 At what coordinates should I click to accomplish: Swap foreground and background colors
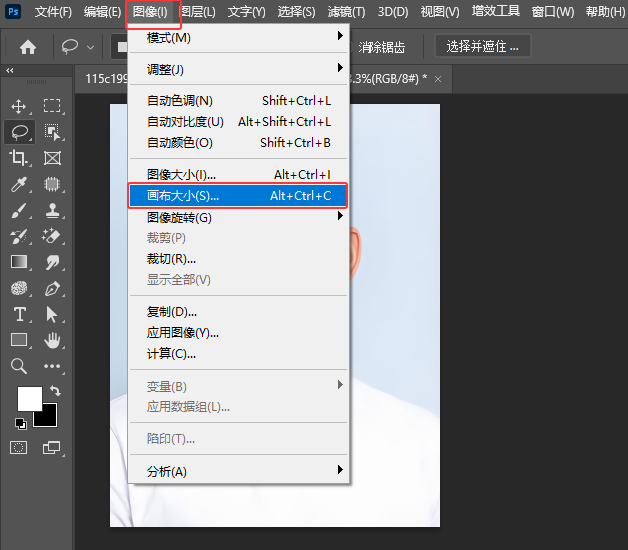(55, 391)
